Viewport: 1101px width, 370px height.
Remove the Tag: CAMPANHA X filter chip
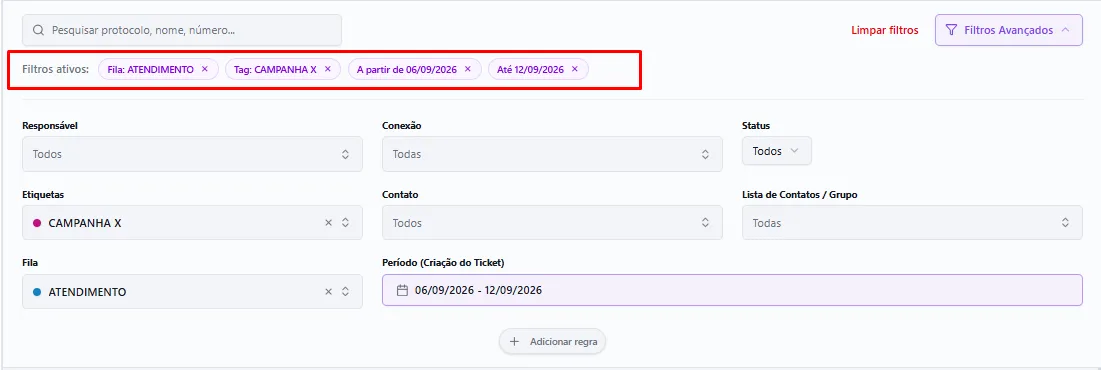(x=327, y=69)
